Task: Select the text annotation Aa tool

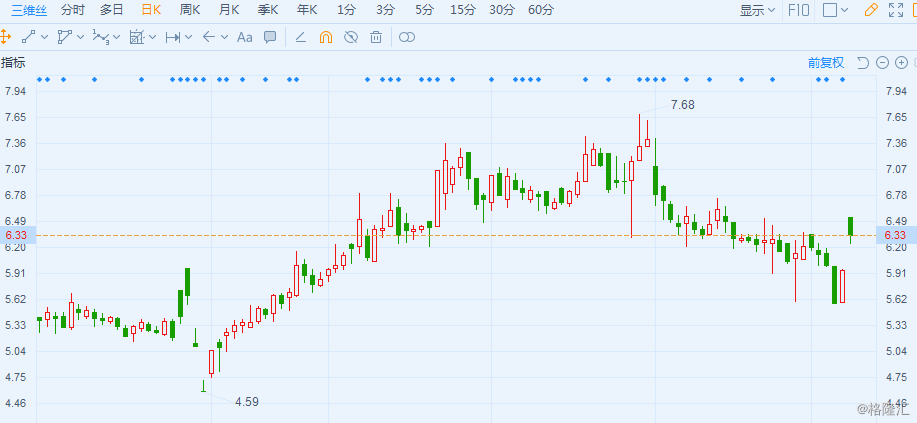Action: (x=244, y=37)
